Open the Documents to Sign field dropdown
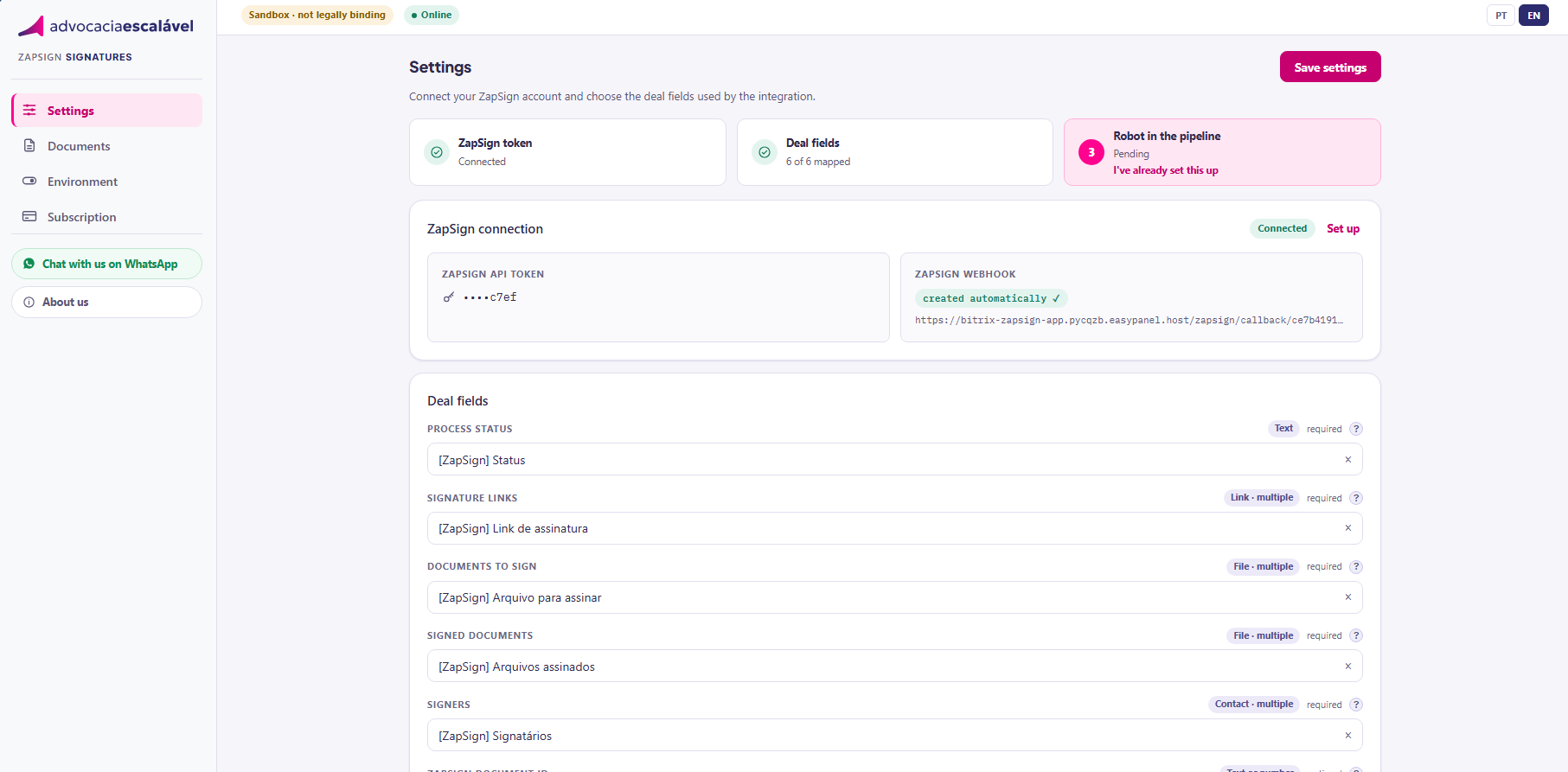 click(x=895, y=597)
